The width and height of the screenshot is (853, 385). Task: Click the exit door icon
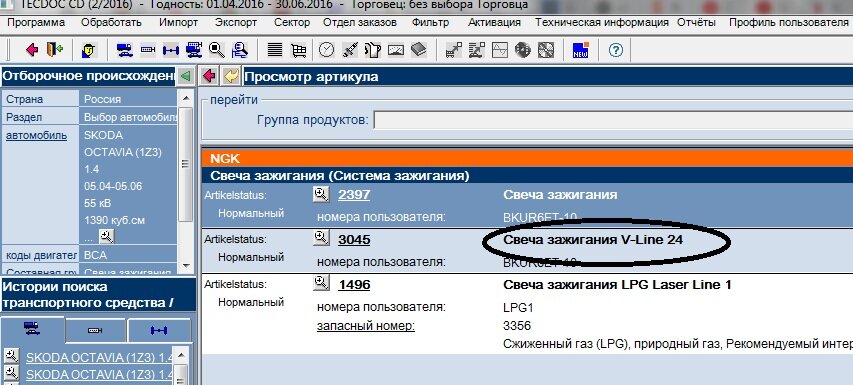click(x=54, y=50)
